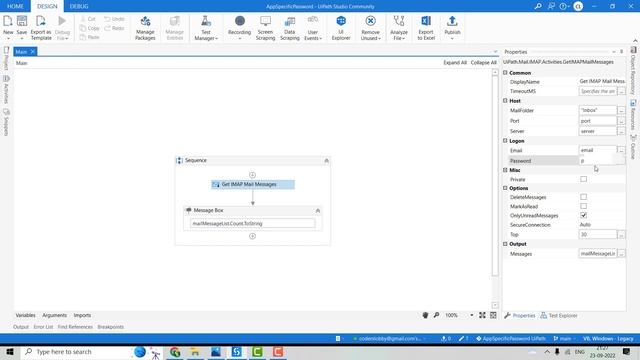Open Manage Packages
The height and width of the screenshot is (360, 640).
click(x=145, y=28)
